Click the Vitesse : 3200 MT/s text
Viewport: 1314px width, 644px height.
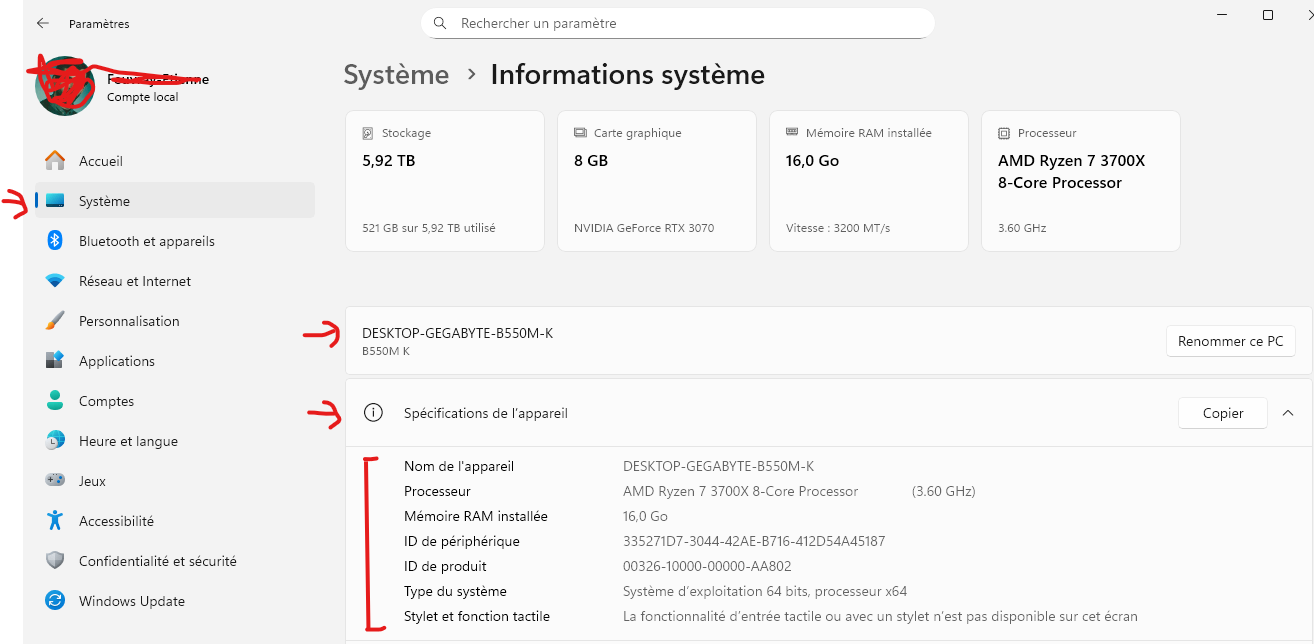(x=838, y=228)
